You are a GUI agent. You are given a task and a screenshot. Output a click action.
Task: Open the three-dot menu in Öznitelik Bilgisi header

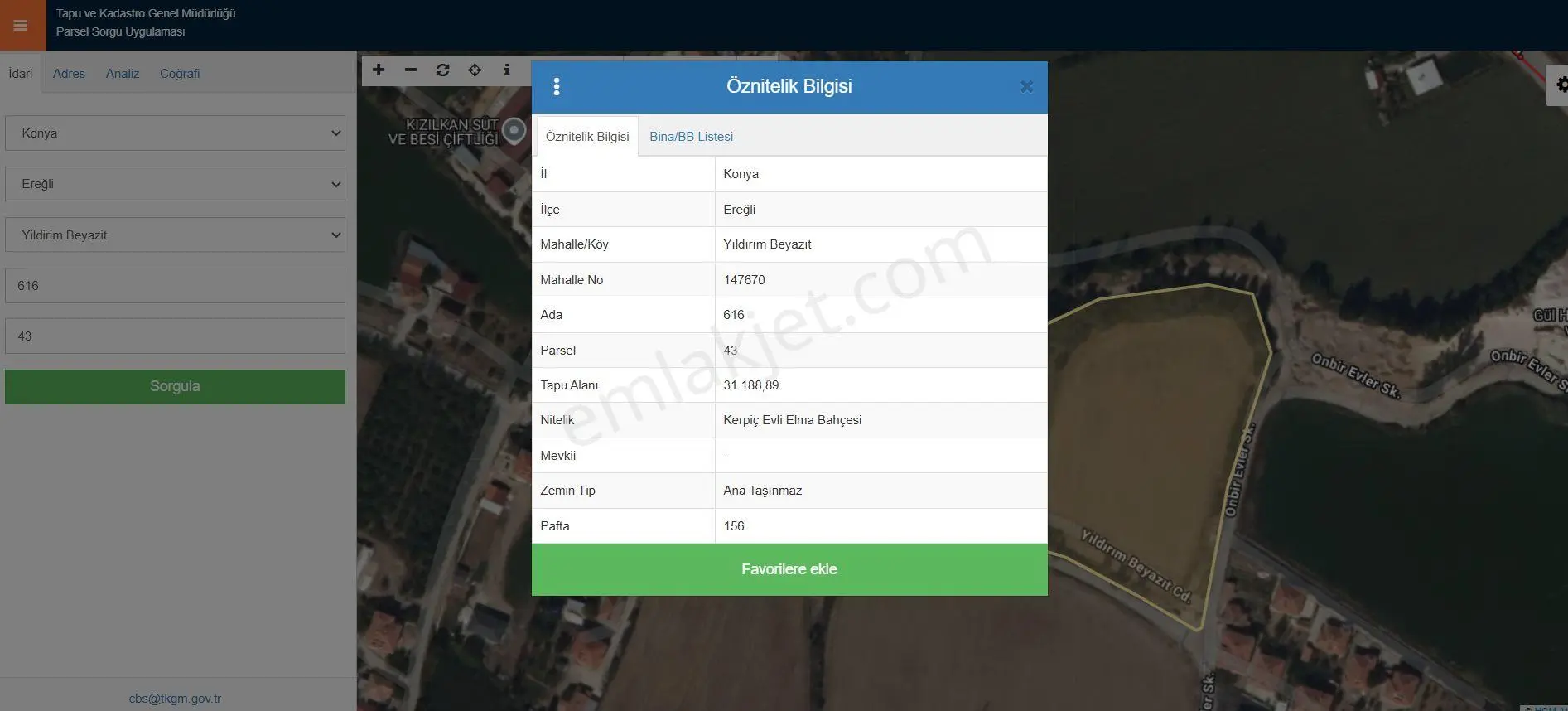tap(557, 86)
